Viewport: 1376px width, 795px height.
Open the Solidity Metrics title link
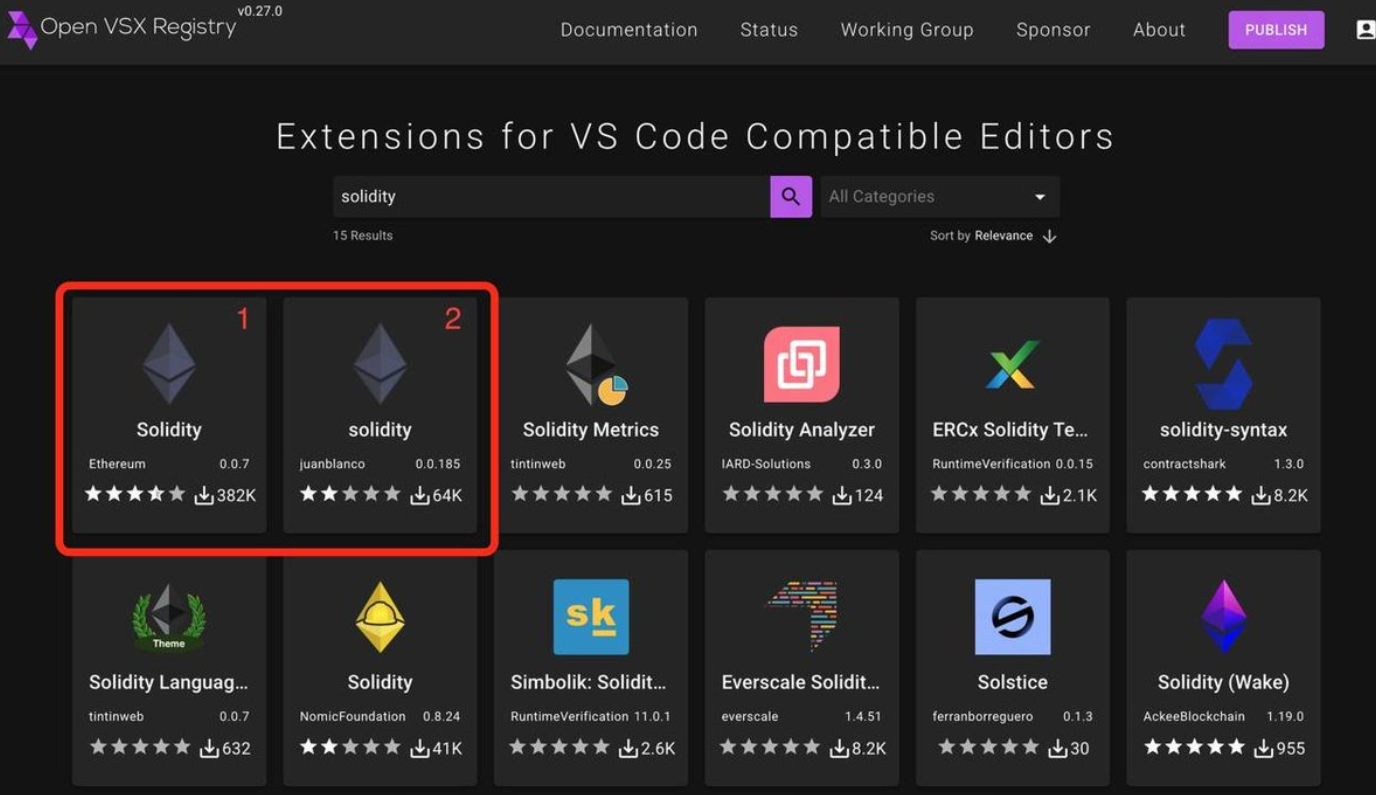tap(591, 430)
